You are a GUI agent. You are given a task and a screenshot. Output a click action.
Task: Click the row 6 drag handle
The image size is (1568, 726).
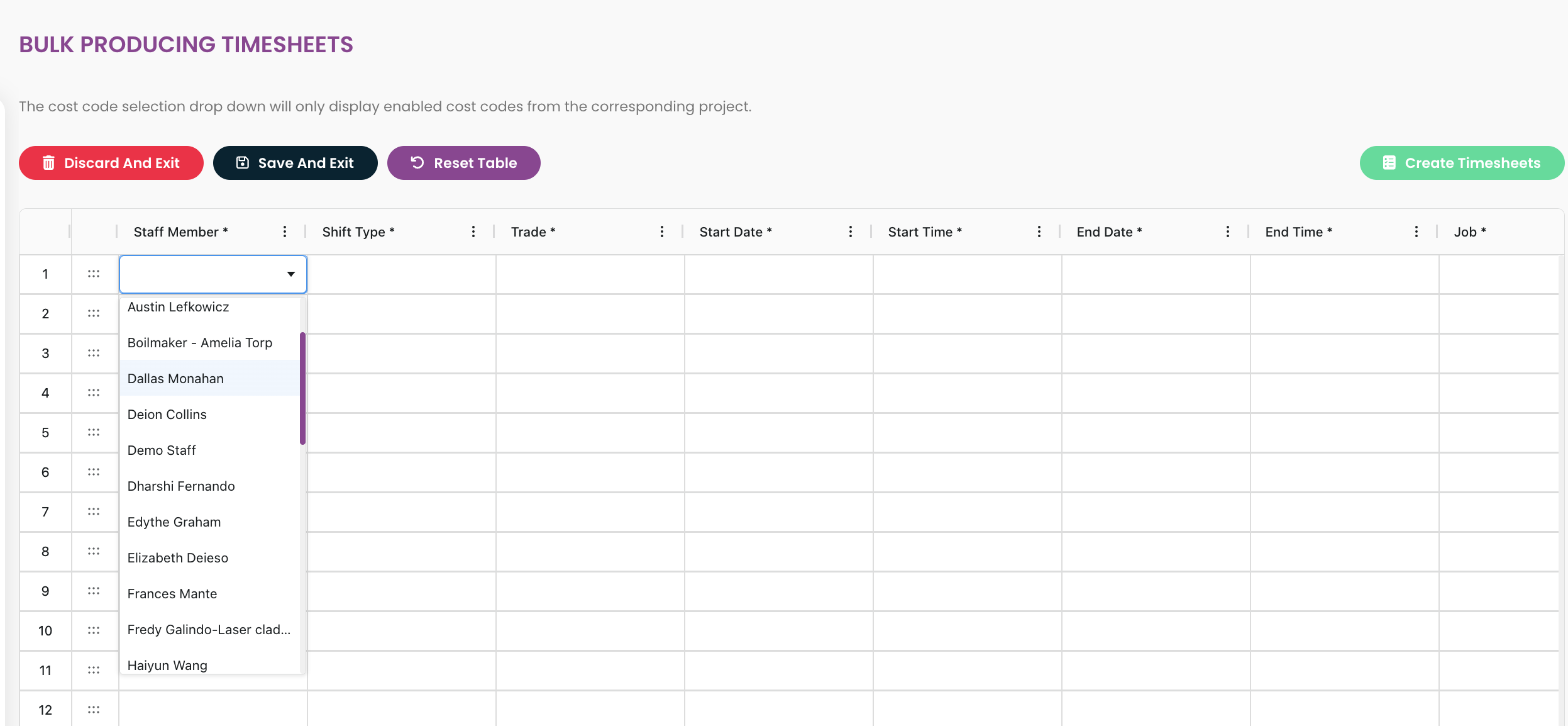point(94,472)
